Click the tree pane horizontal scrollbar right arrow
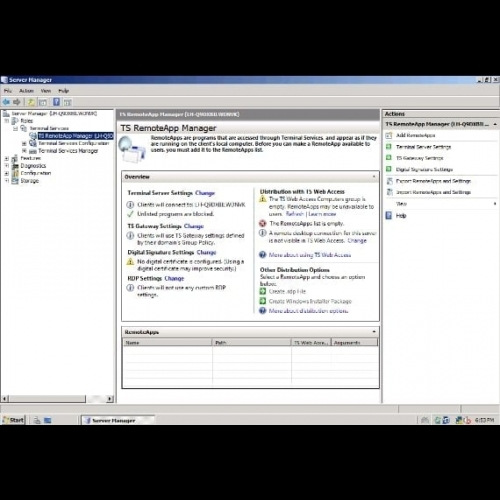Viewport: 500px width, 500px height. 110,399
